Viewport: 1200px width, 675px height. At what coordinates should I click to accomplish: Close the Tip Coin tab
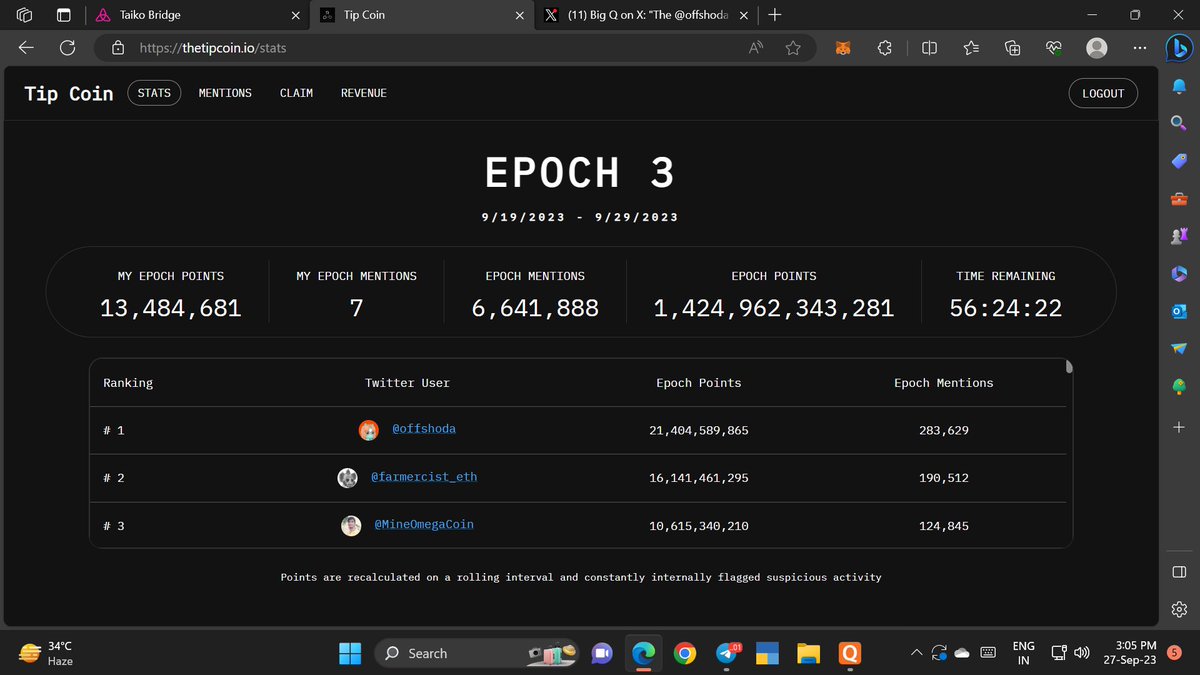519,15
